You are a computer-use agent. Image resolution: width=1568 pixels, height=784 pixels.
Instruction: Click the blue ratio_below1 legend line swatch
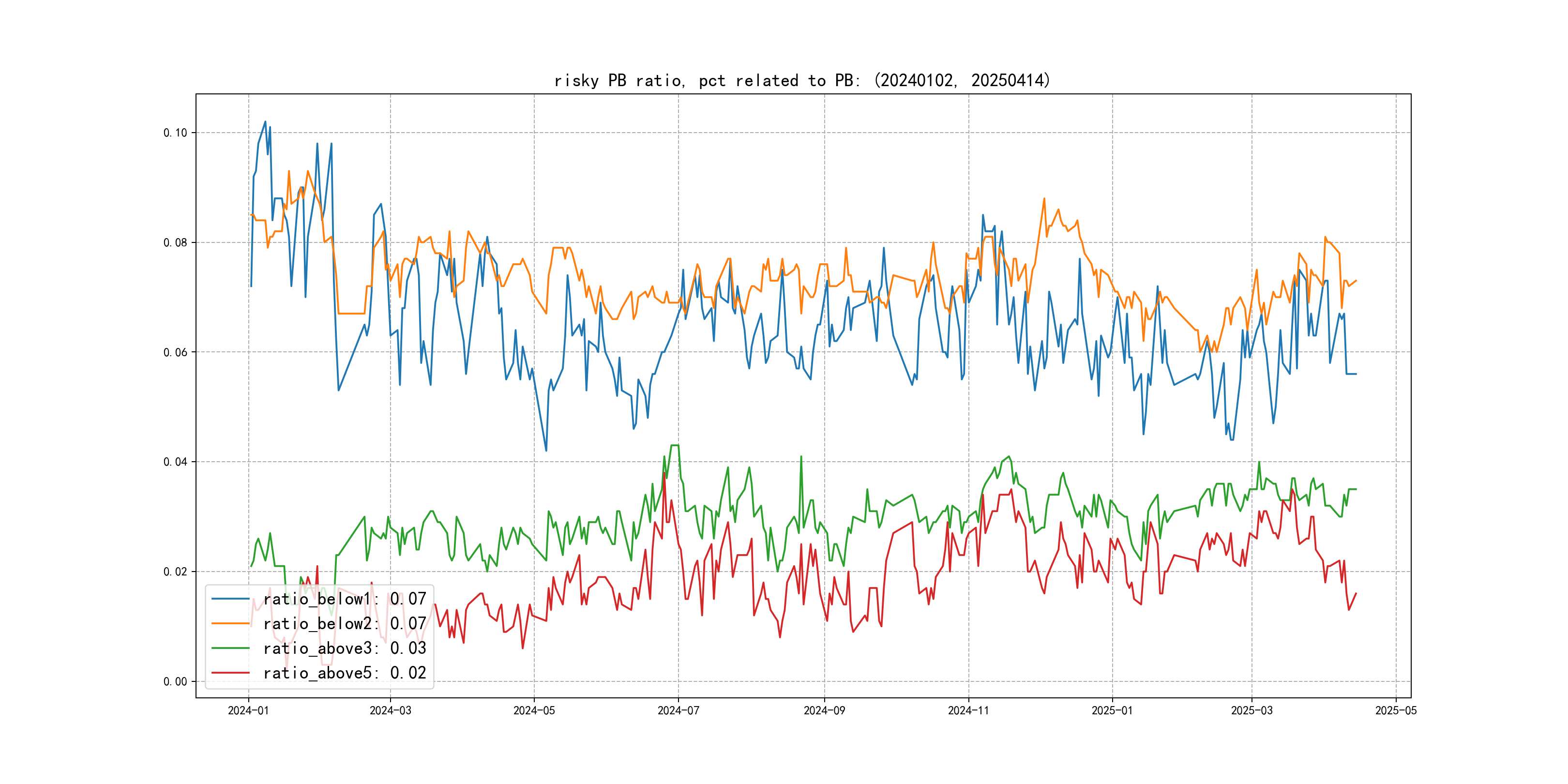coord(230,599)
